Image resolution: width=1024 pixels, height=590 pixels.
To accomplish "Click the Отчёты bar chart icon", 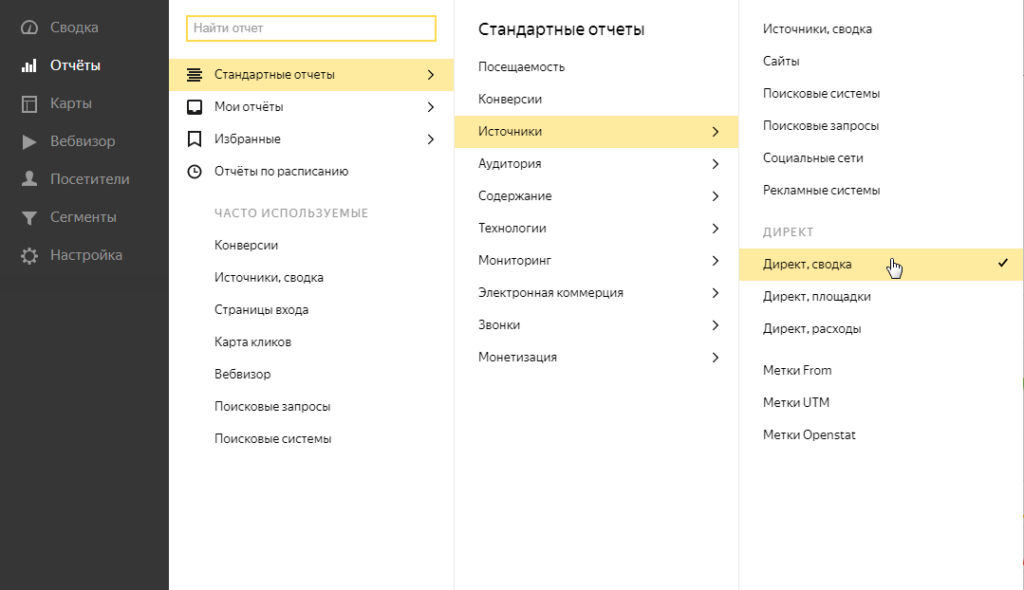I will [30, 66].
